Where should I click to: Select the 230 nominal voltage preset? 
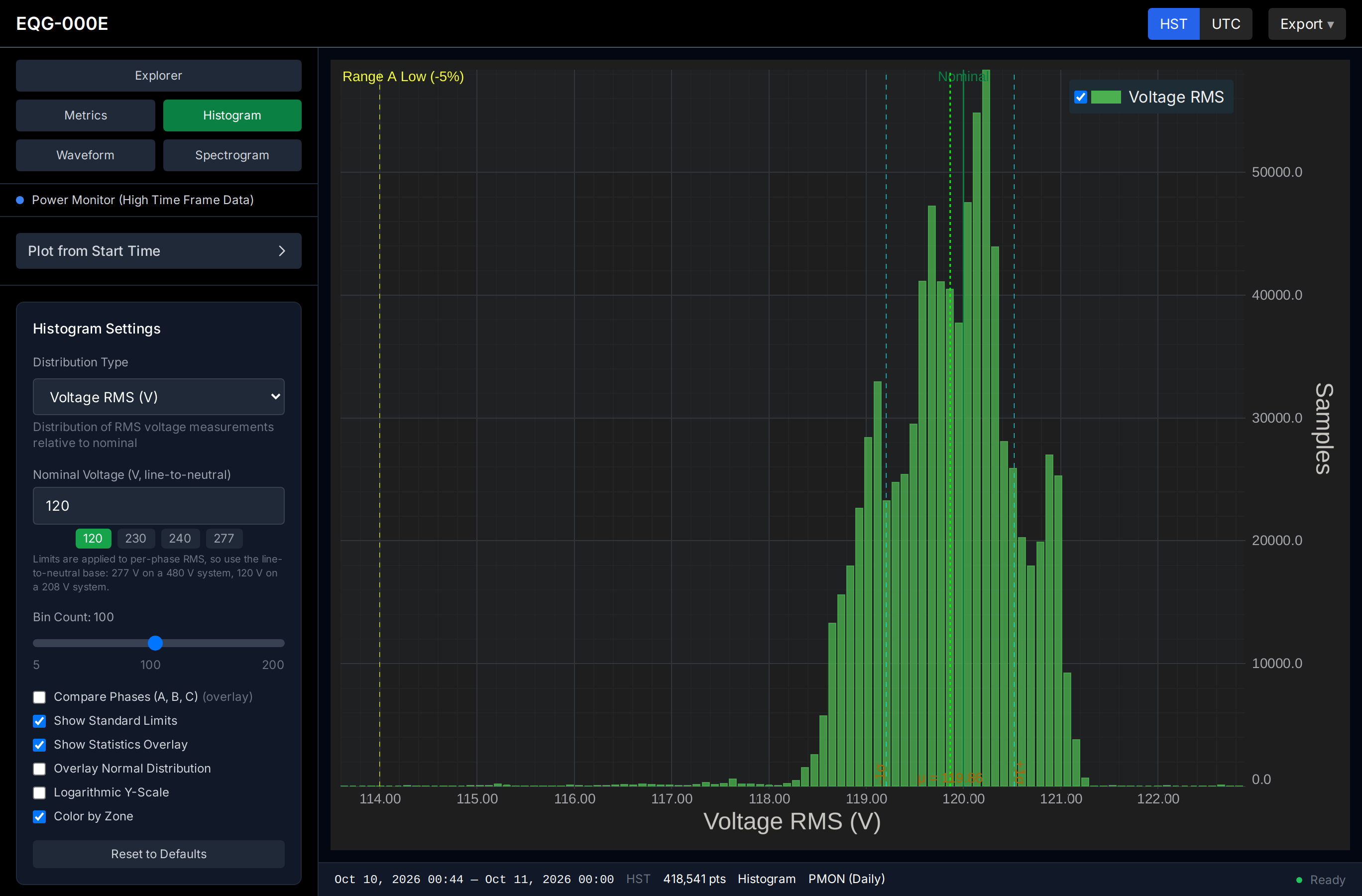click(135, 539)
